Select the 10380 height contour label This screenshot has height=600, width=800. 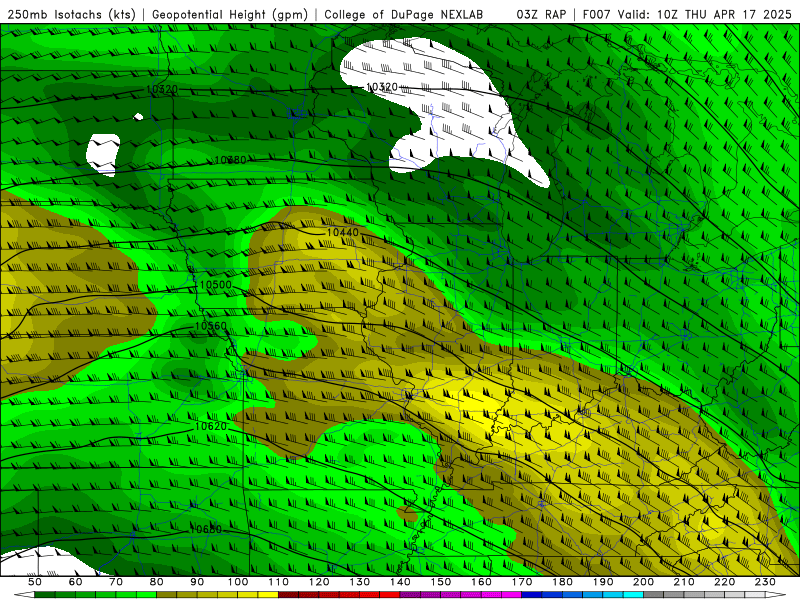click(230, 160)
